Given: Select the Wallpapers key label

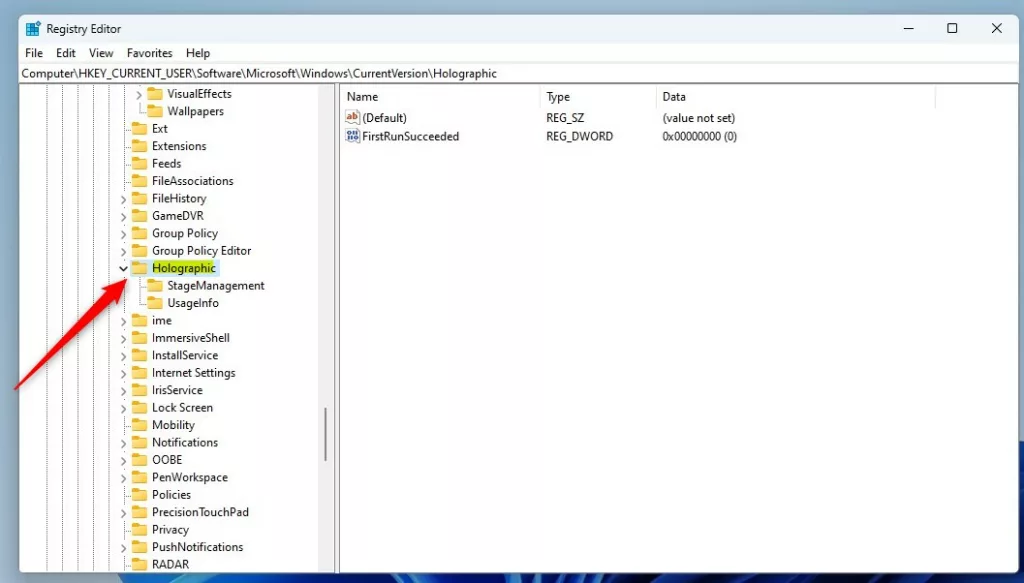Looking at the screenshot, I should pos(195,112).
